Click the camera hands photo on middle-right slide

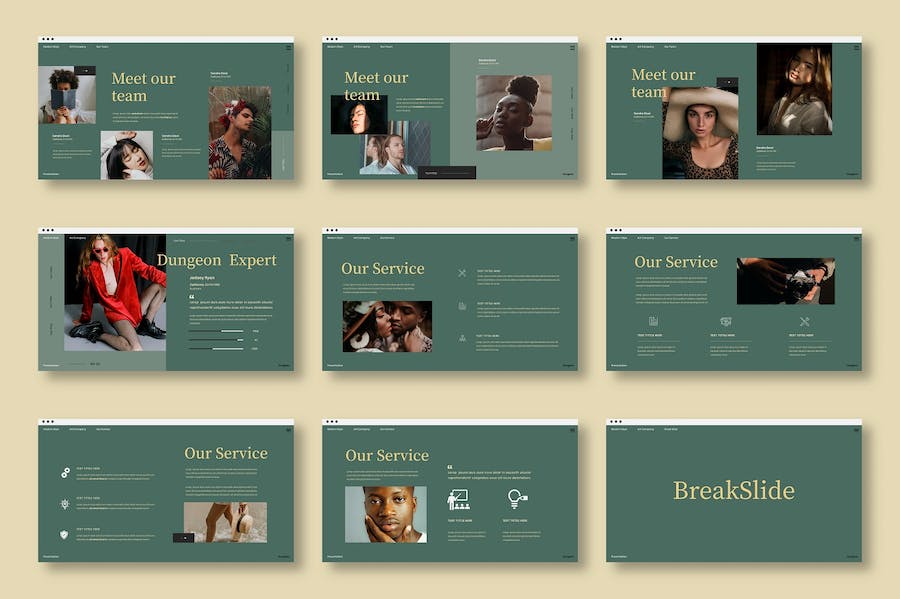tap(785, 281)
